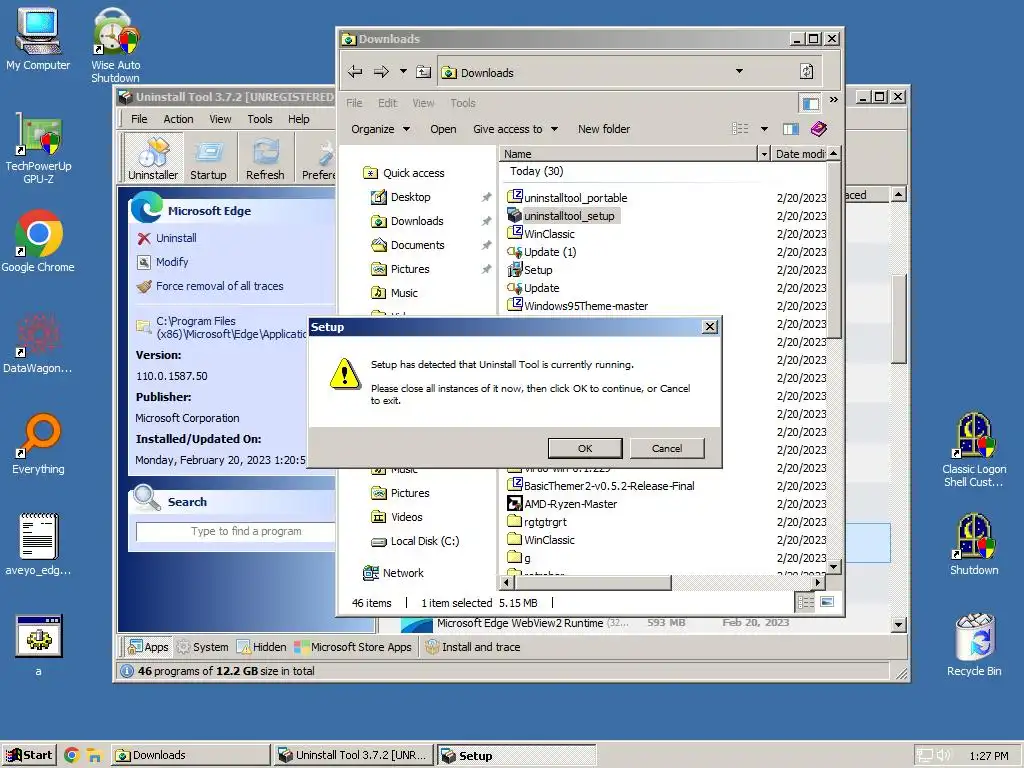This screenshot has width=1024, height=768.
Task: Select Documents in the navigation pane
Action: click(x=408, y=245)
